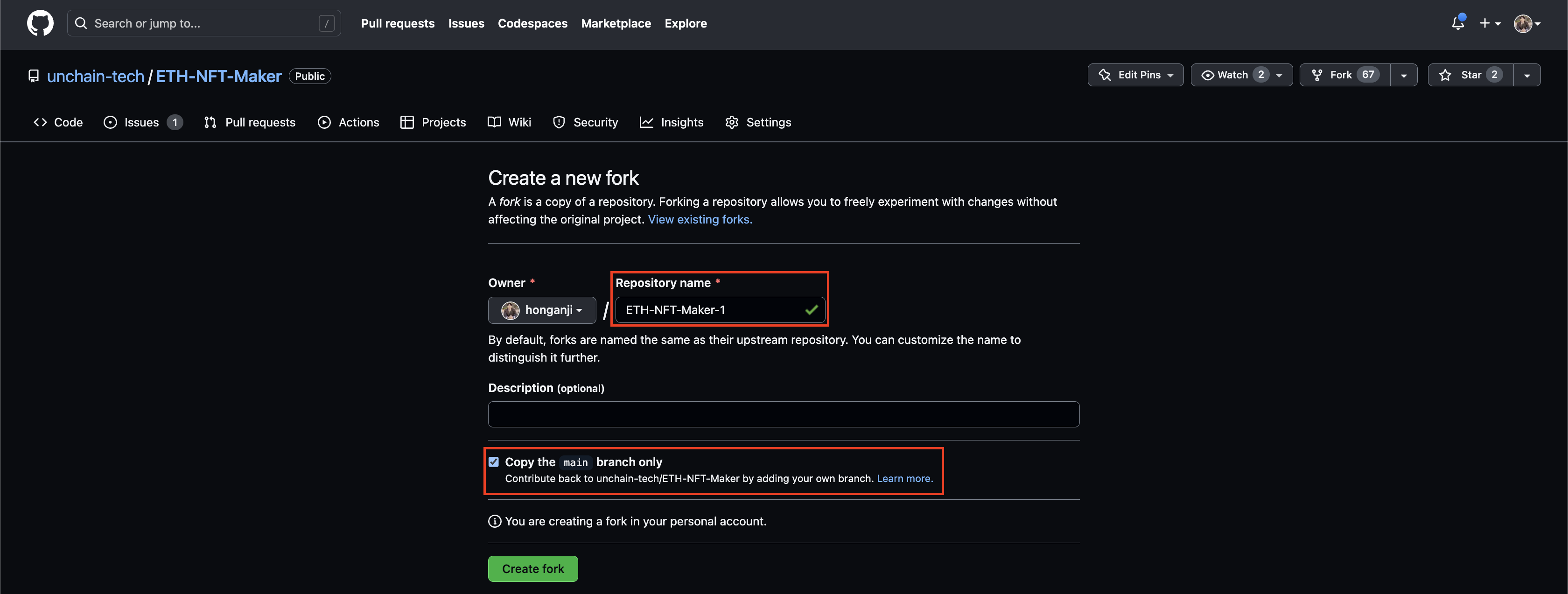Image resolution: width=1568 pixels, height=594 pixels.
Task: Open Issues in top navigation
Action: pyautogui.click(x=466, y=23)
